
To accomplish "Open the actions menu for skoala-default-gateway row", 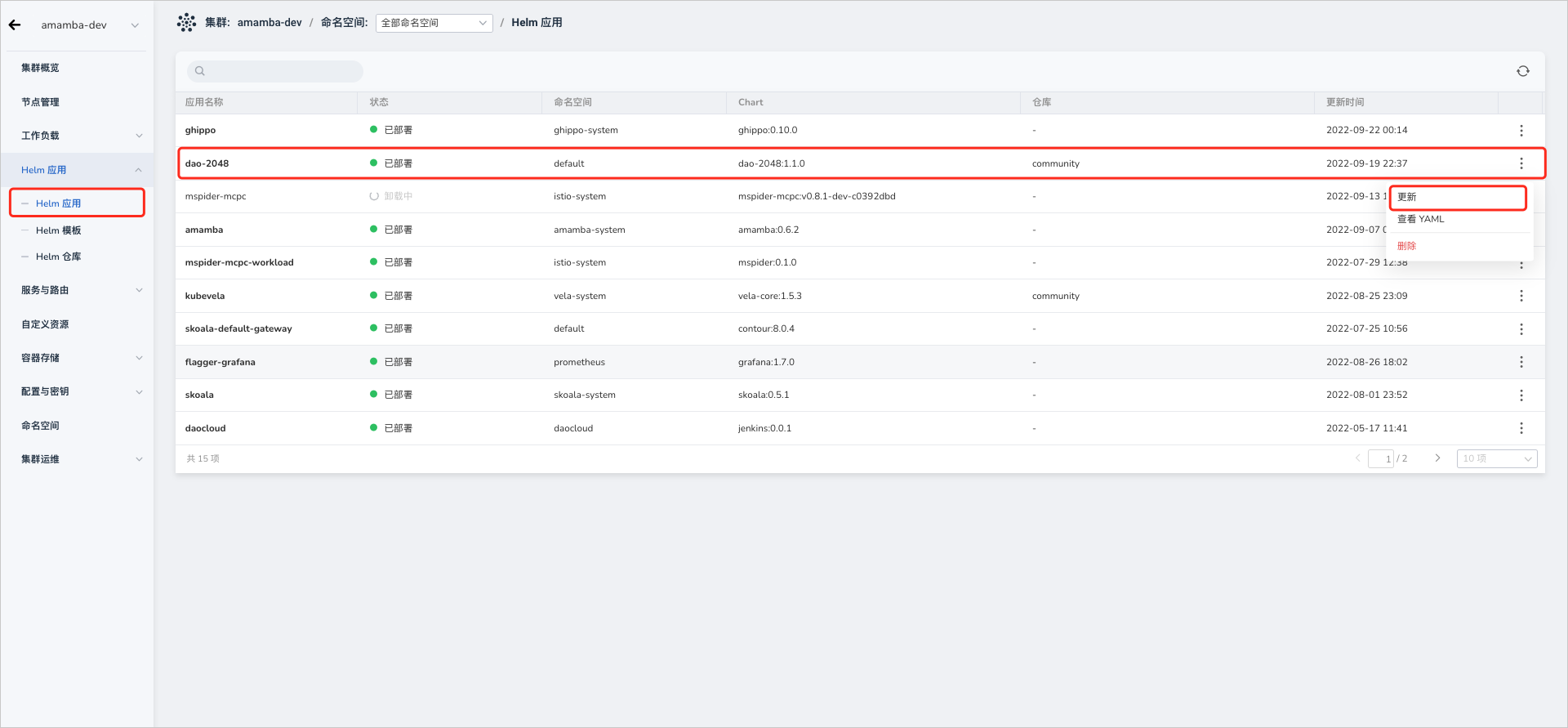I will pos(1521,329).
